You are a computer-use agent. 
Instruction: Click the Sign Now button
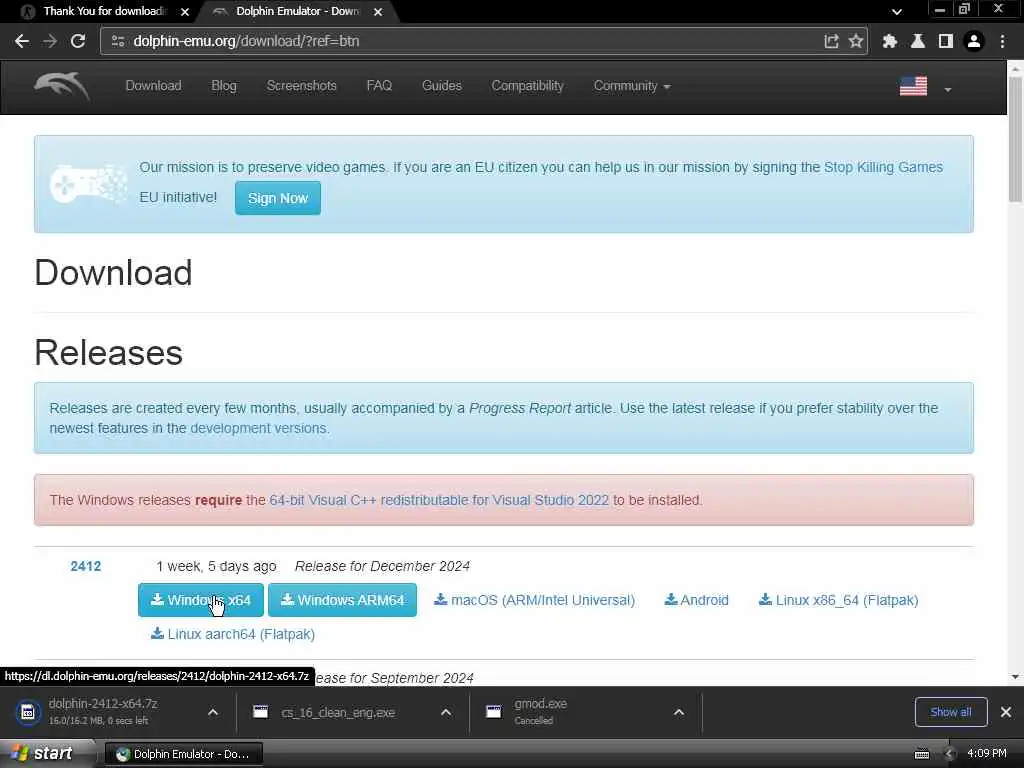(278, 198)
